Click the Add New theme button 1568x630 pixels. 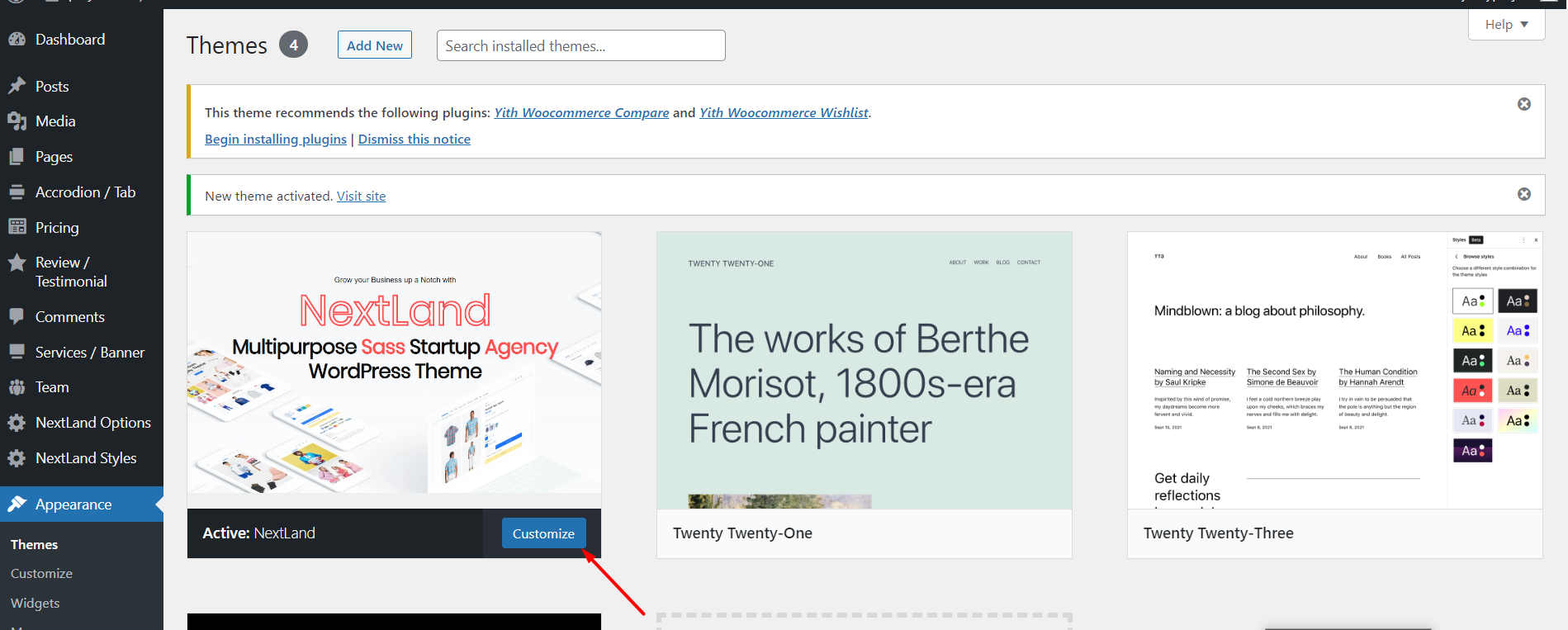tap(375, 45)
